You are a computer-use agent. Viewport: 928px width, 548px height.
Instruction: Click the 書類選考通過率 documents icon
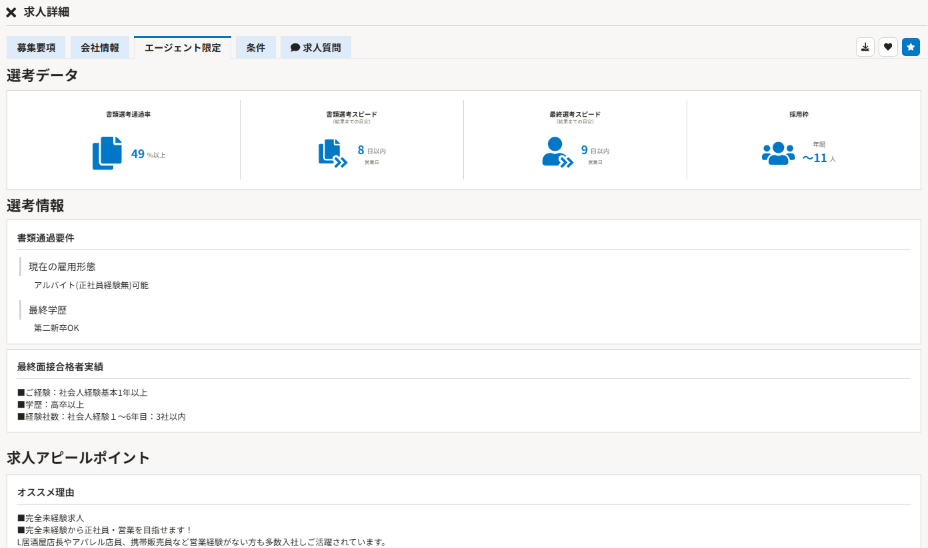click(x=107, y=154)
